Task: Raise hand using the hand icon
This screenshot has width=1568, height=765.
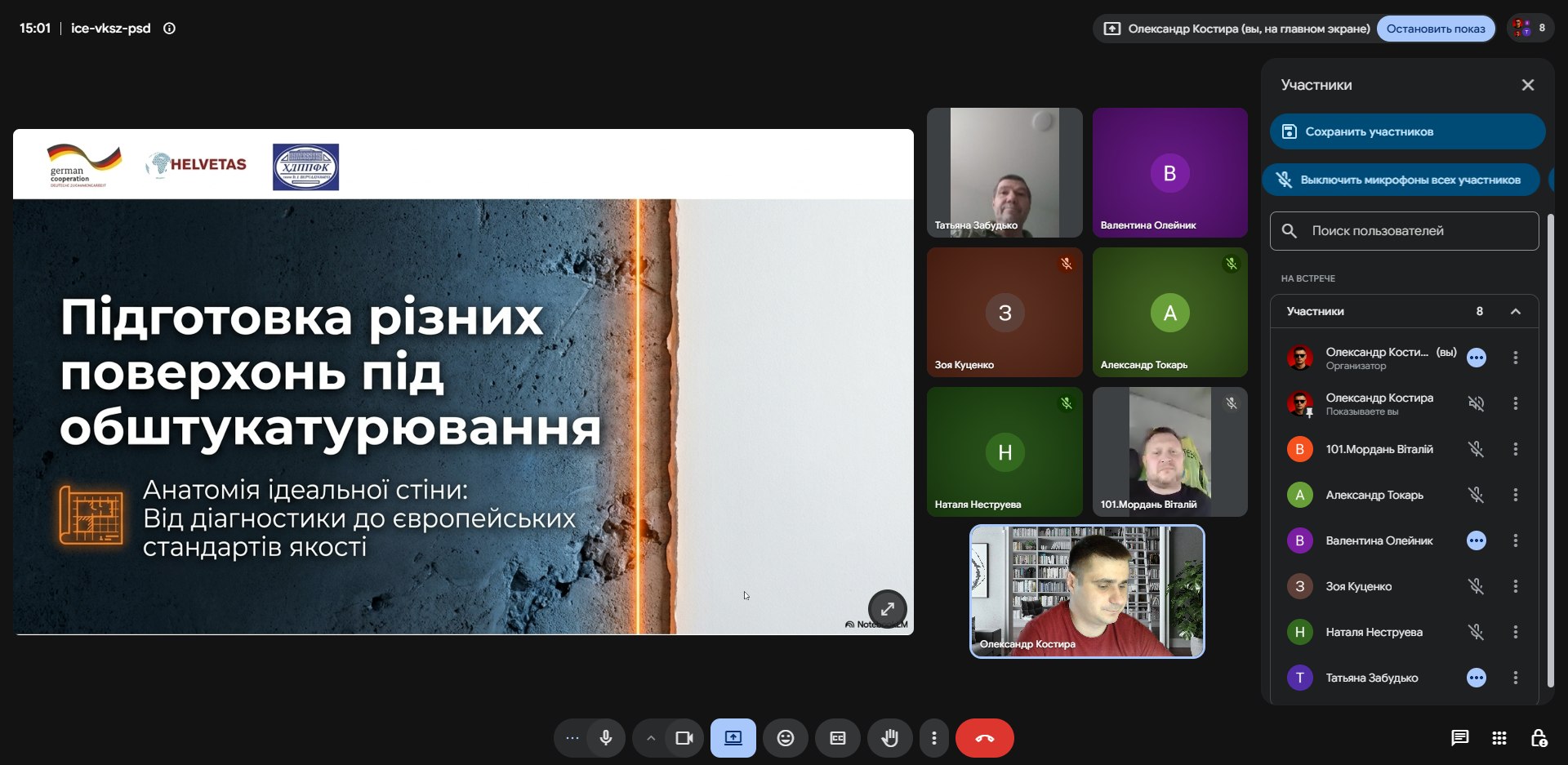Action: click(x=890, y=738)
